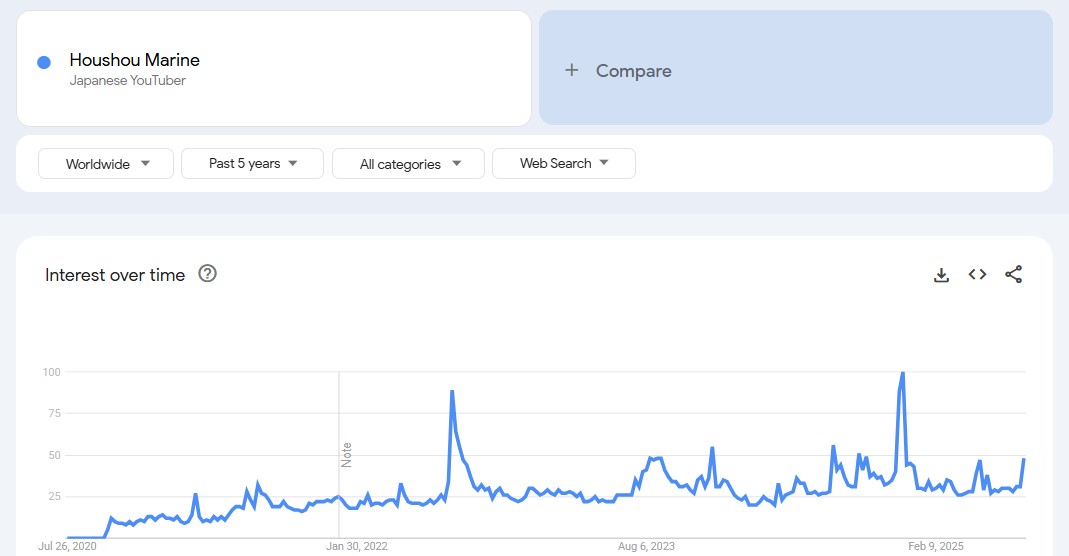The image size is (1069, 556).
Task: Click the embed code icon
Action: [977, 275]
